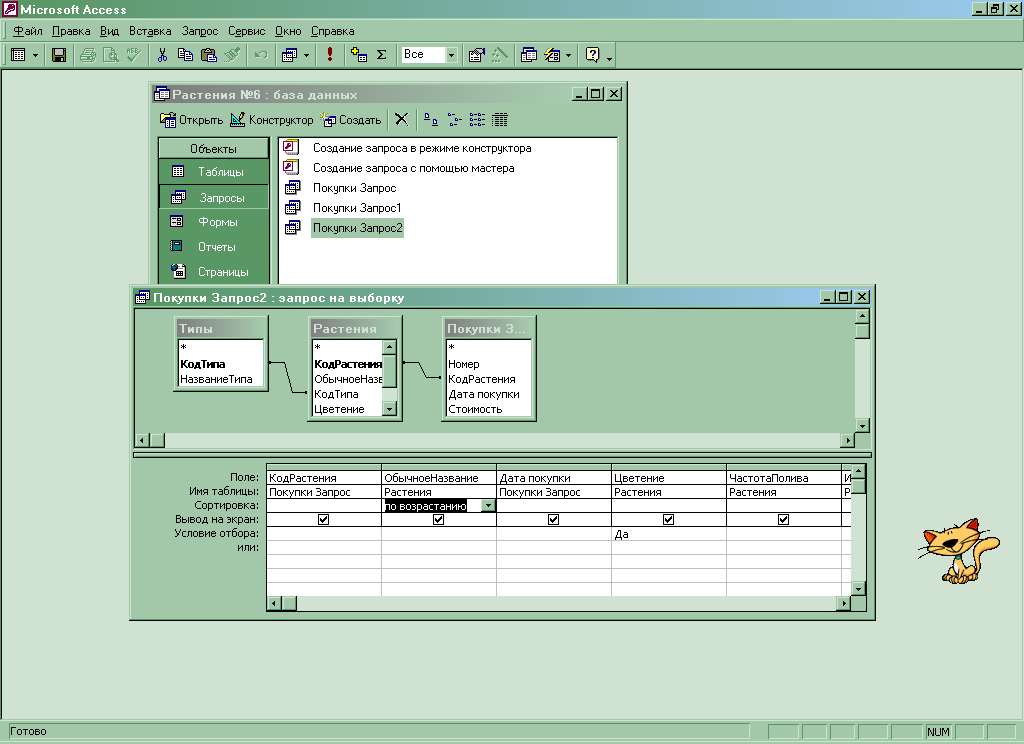Image resolution: width=1024 pixels, height=744 pixels.
Task: Click the Show Table icon with yellow plus
Action: point(359,55)
